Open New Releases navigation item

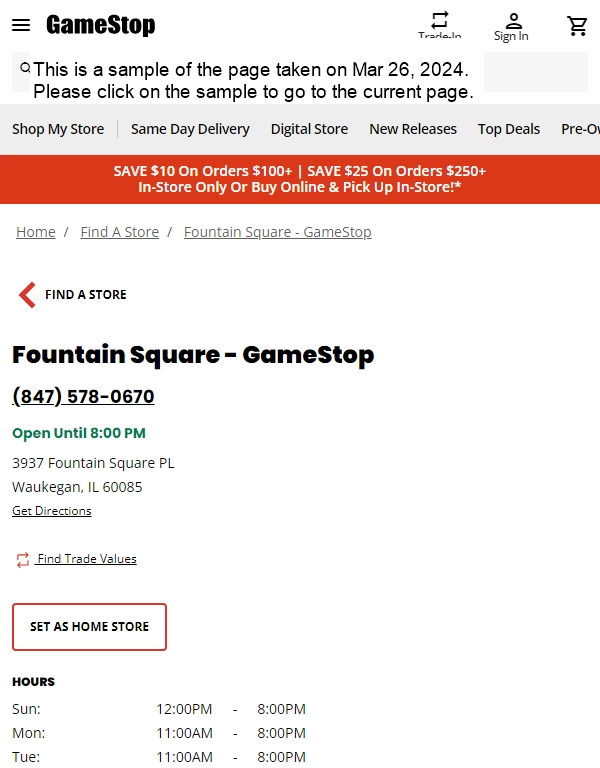click(x=413, y=129)
